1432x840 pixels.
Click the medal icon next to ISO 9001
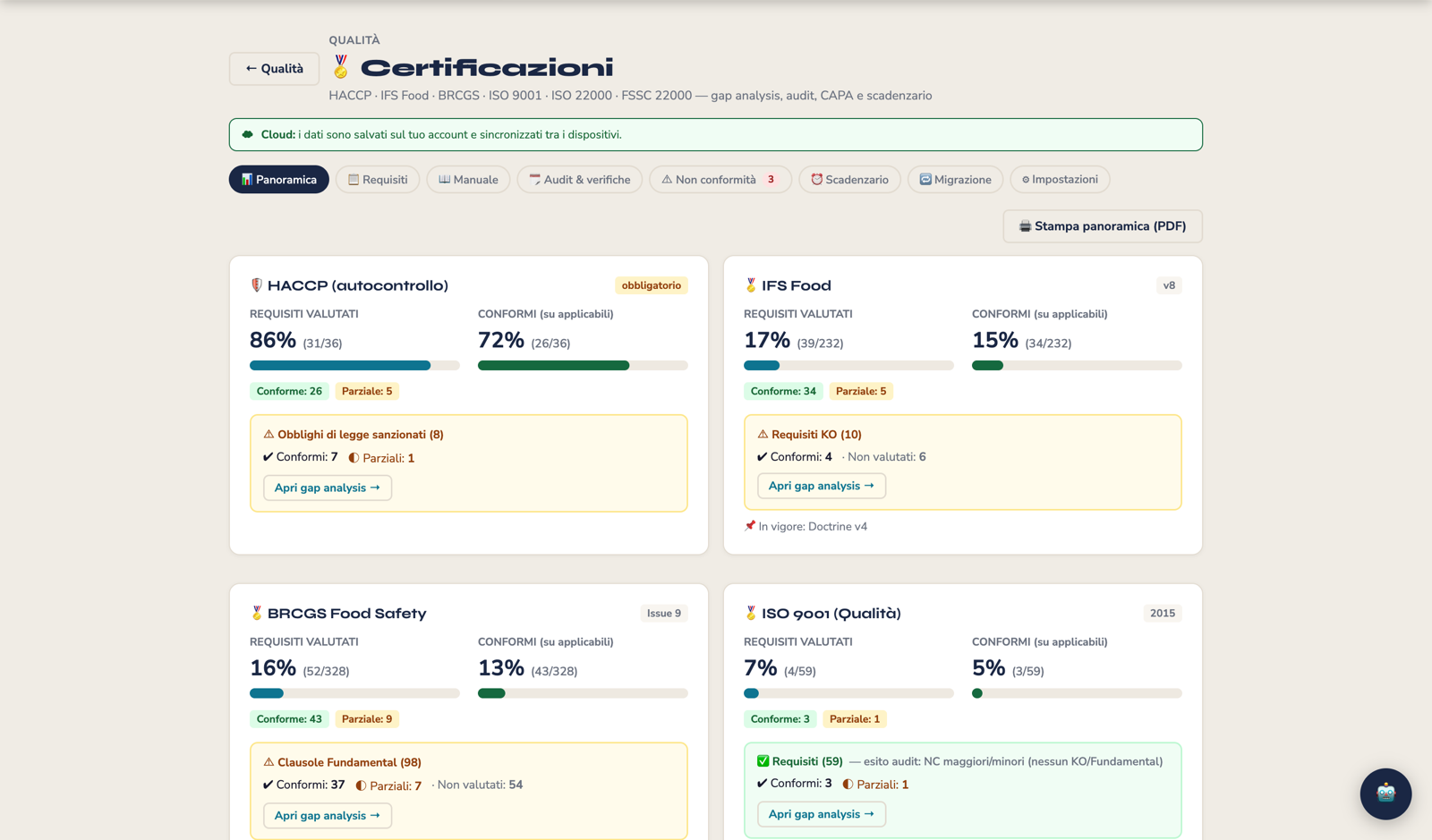click(x=750, y=613)
